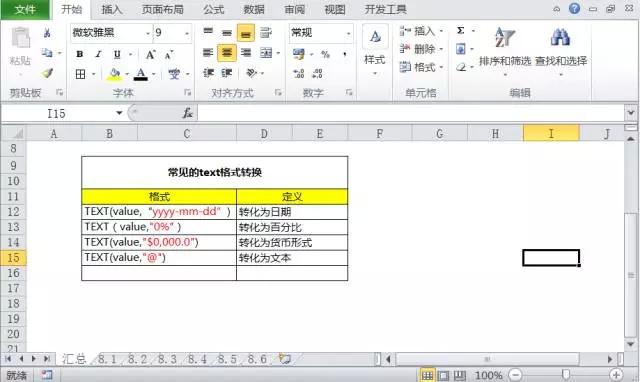Viewport: 640px width, 382px height.
Task: Open the Name Box dropdown arrow
Action: pos(119,113)
